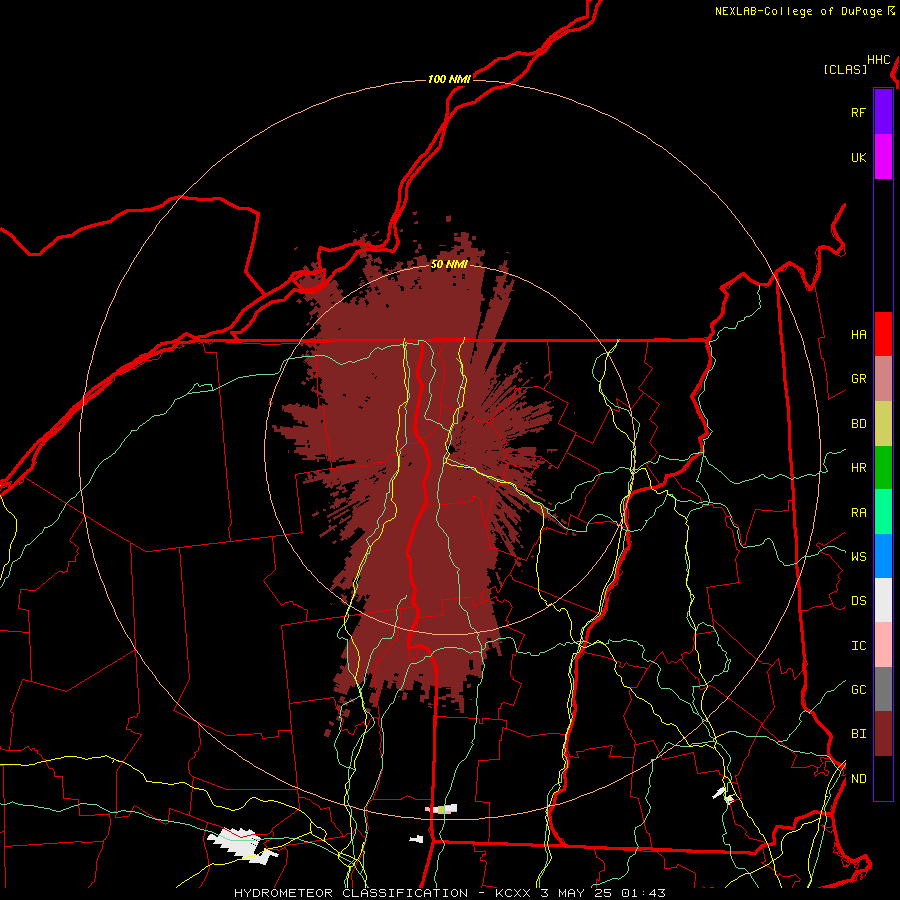Click the '3 MAY 25 01:43' timestamp
Viewport: 900px width, 900px height.
[603, 893]
